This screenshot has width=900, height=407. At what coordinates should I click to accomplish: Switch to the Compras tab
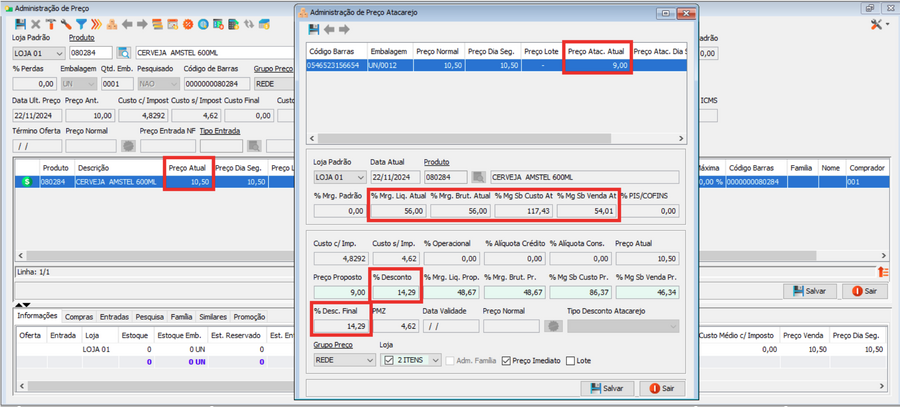pyautogui.click(x=79, y=316)
